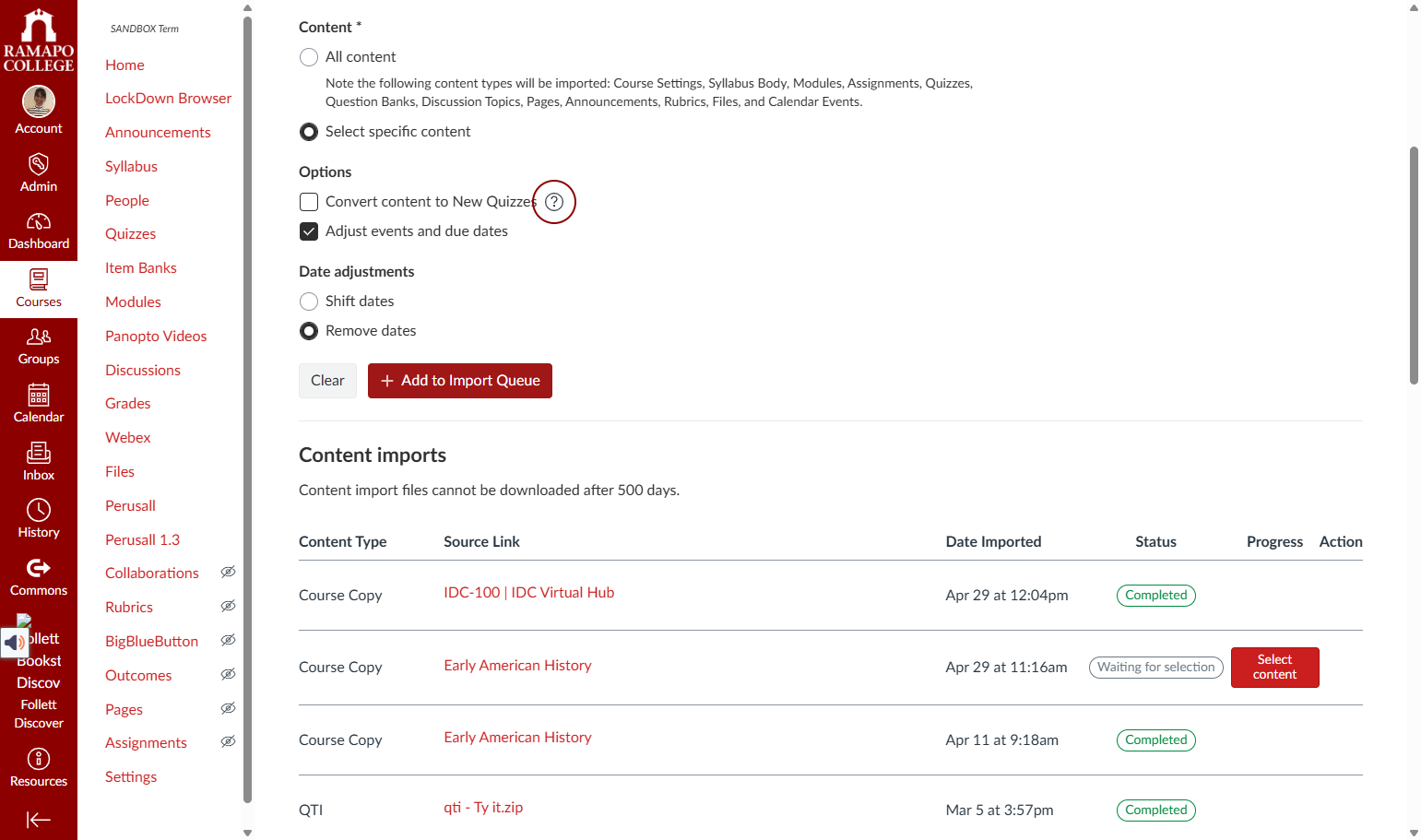Click the main page vertical scrollbar
This screenshot has height=840, width=1421.
tap(1414, 266)
